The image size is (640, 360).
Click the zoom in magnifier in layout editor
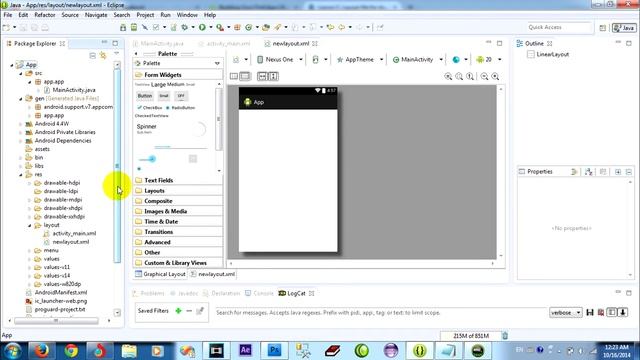click(496, 76)
